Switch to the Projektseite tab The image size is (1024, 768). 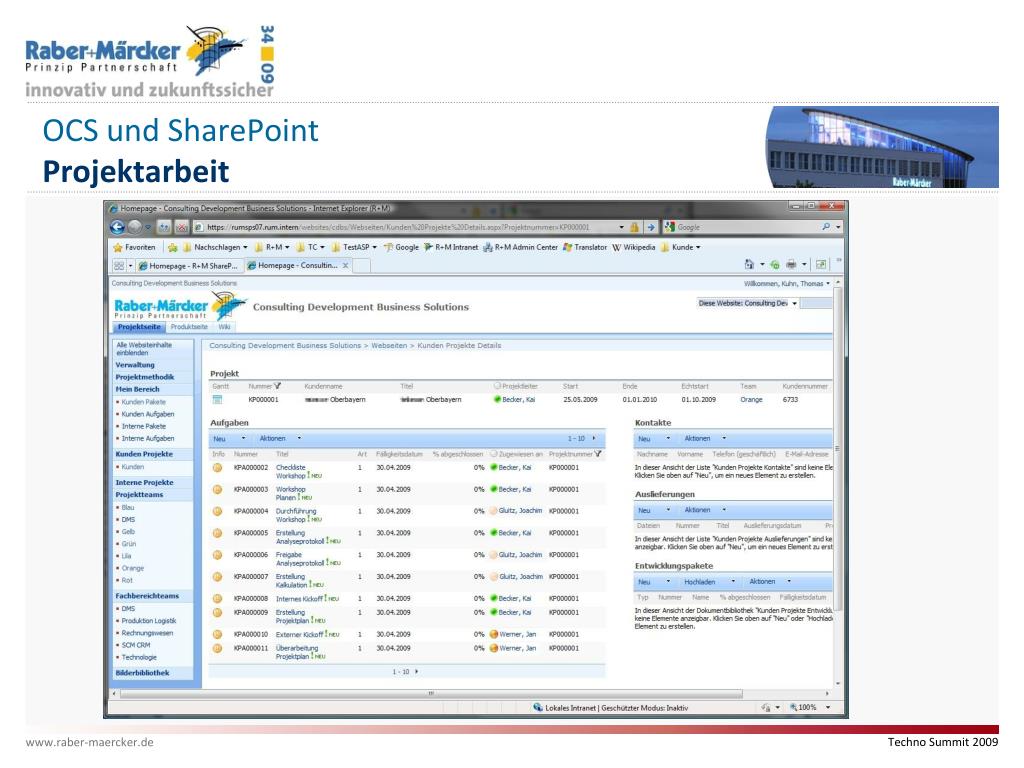coord(139,327)
